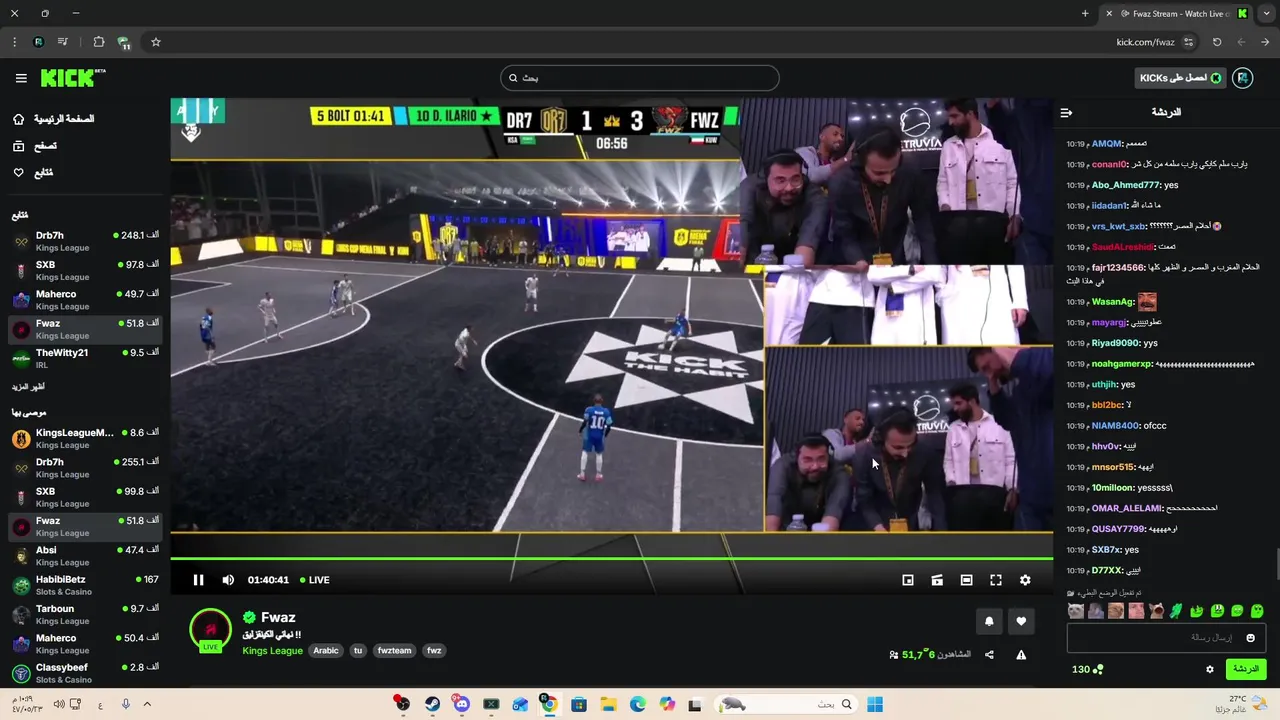This screenshot has height=720, width=1280.
Task: Open Maherco channel with 49.7 viewers
Action: point(85,300)
